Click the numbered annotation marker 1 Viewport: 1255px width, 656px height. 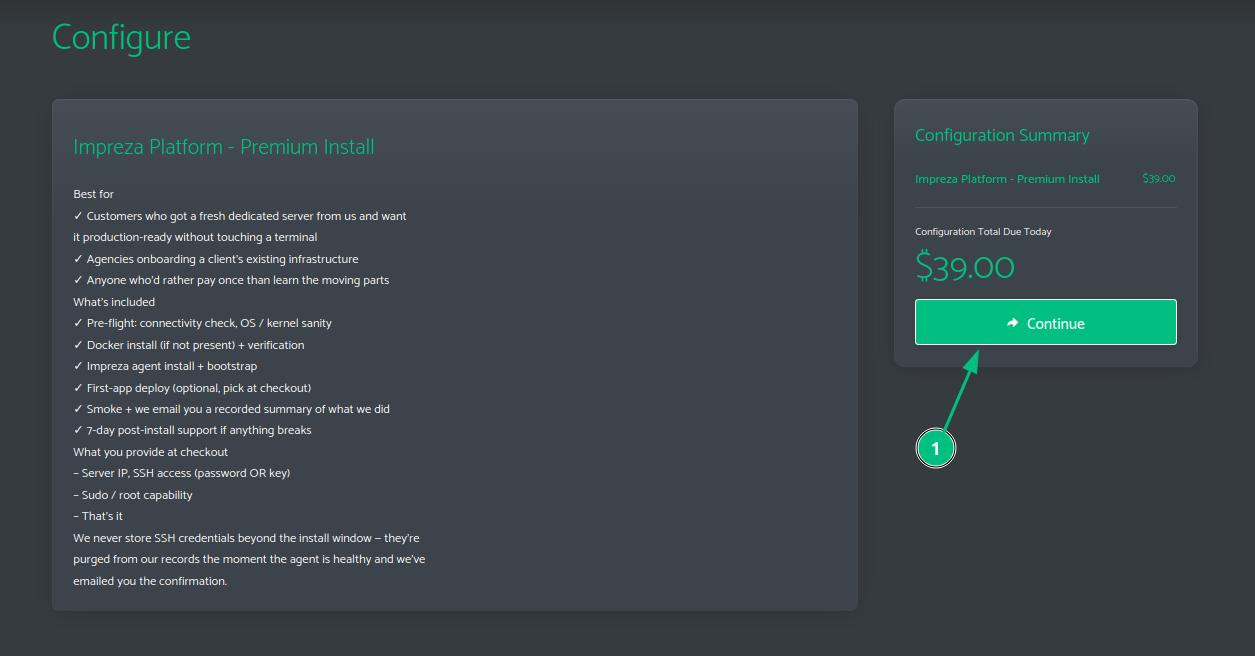coord(935,449)
